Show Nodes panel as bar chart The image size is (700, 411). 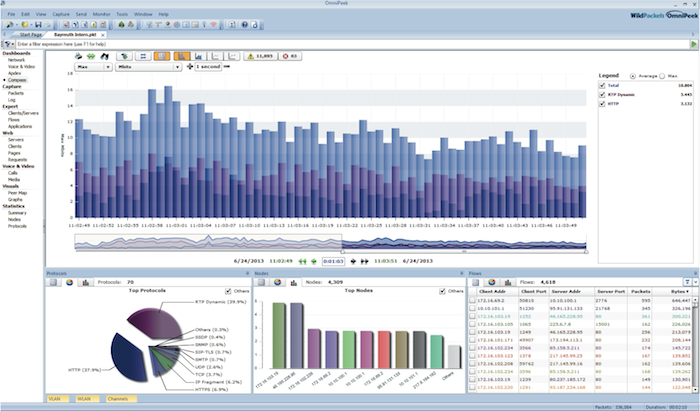(x=293, y=282)
